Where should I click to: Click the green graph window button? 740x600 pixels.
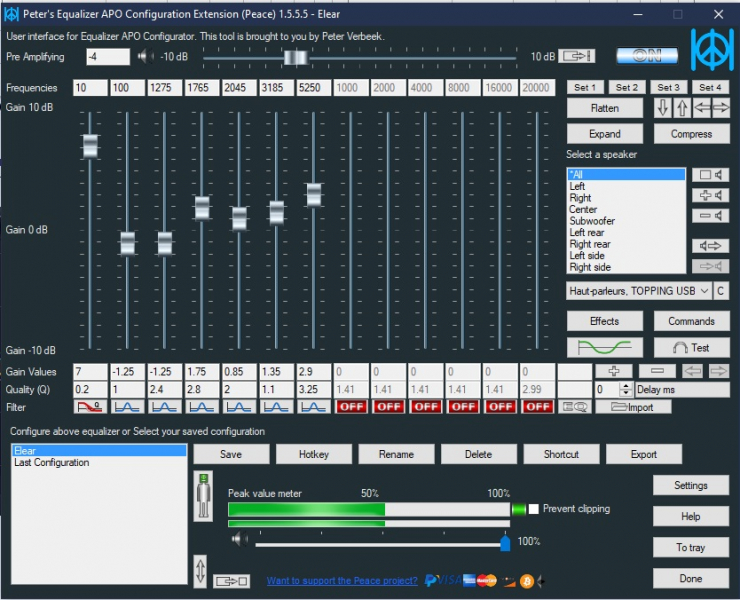tap(605, 348)
